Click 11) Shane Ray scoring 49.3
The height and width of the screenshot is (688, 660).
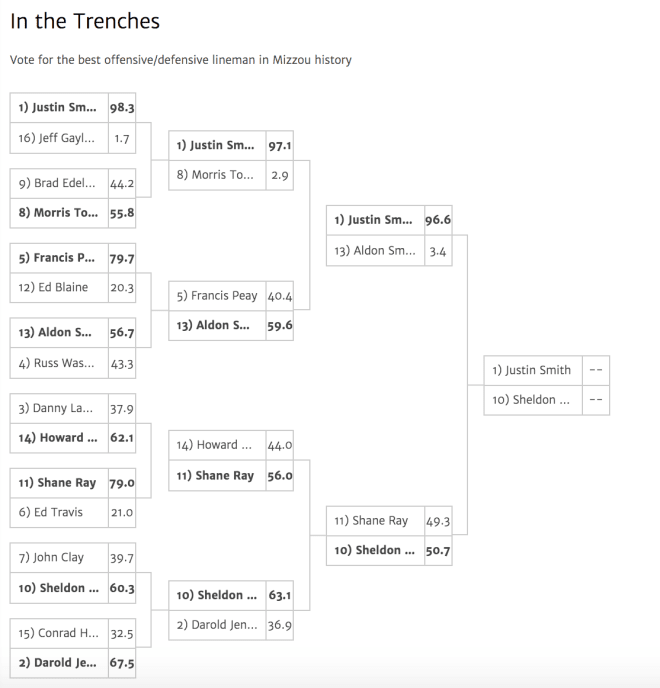coord(389,521)
